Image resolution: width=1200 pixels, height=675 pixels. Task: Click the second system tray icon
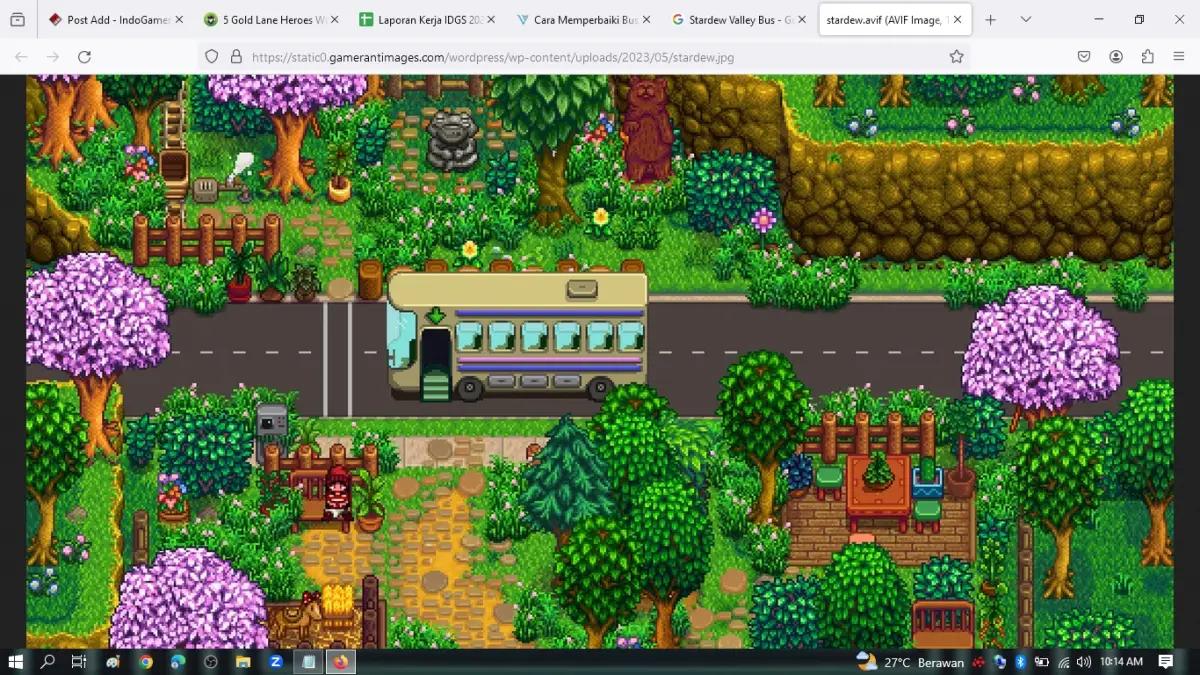tap(1000, 662)
